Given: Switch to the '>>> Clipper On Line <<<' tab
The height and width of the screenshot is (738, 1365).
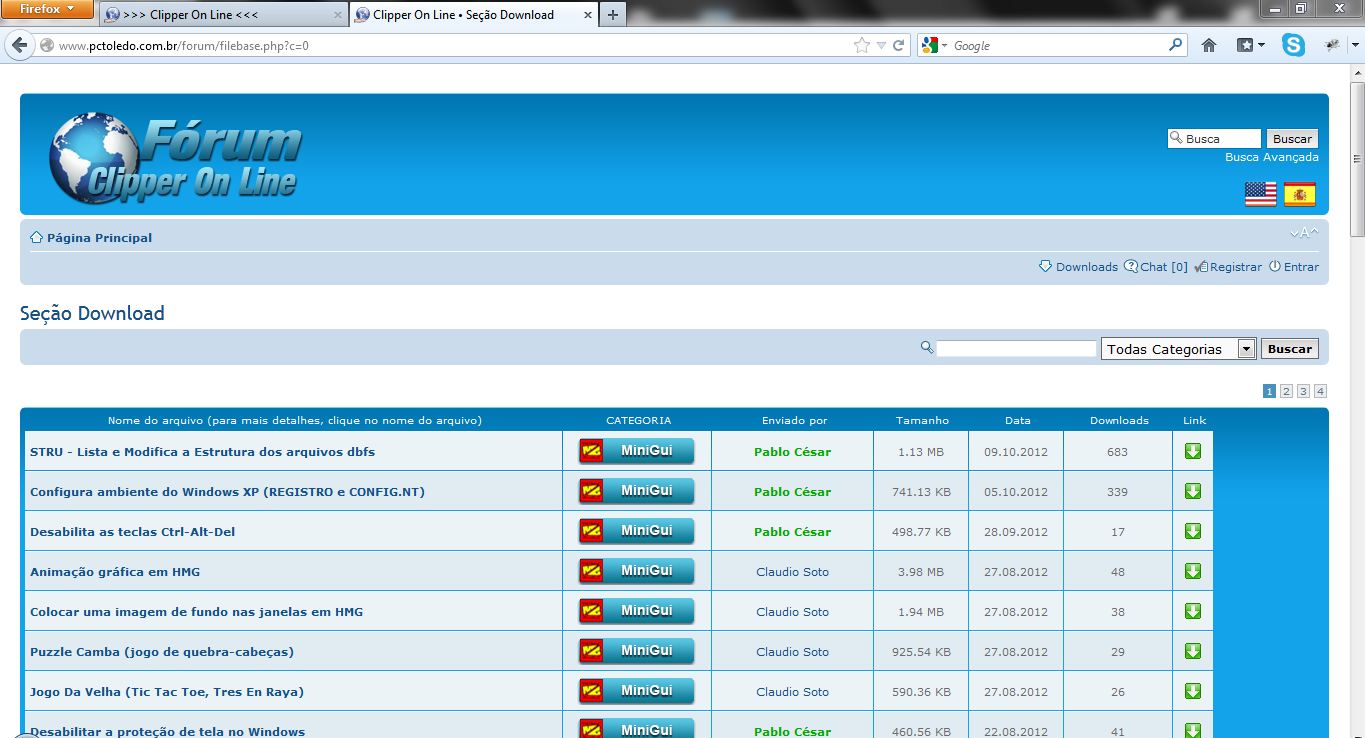Looking at the screenshot, I should (222, 15).
